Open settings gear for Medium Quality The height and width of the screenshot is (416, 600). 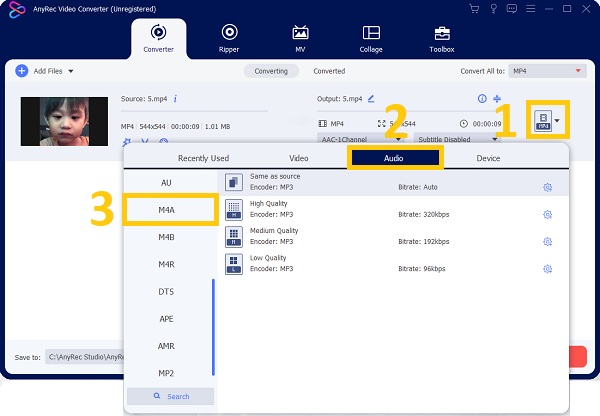548,241
